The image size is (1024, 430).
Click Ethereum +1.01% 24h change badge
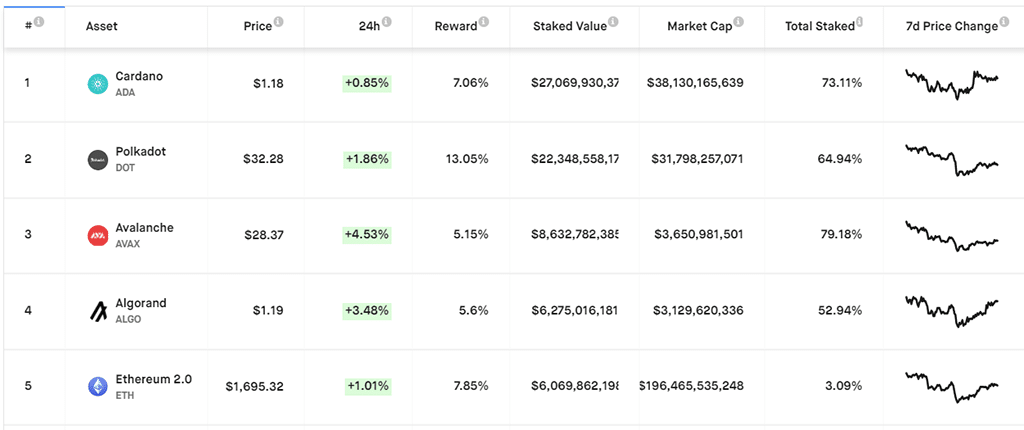368,386
